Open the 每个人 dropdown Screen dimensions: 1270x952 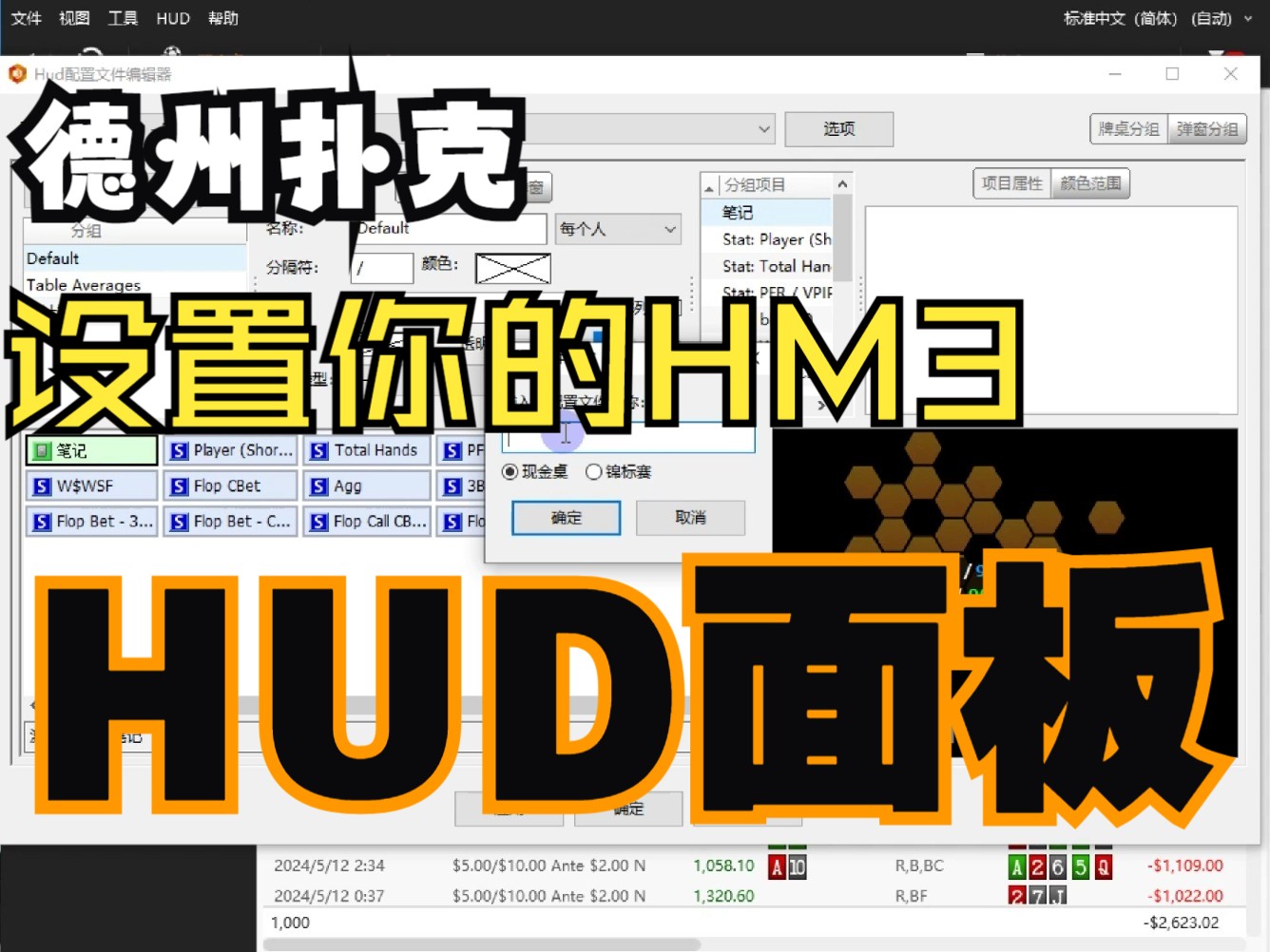(618, 229)
